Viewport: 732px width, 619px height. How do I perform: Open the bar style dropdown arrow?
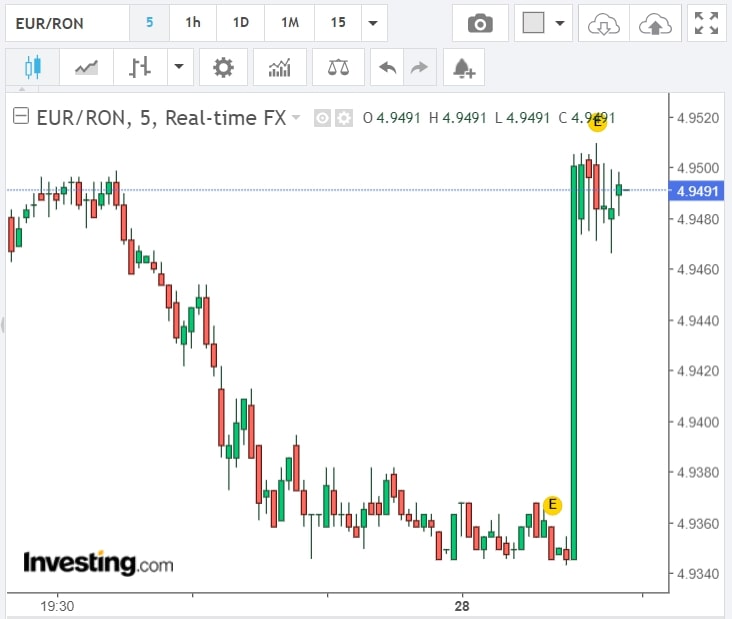tap(179, 68)
